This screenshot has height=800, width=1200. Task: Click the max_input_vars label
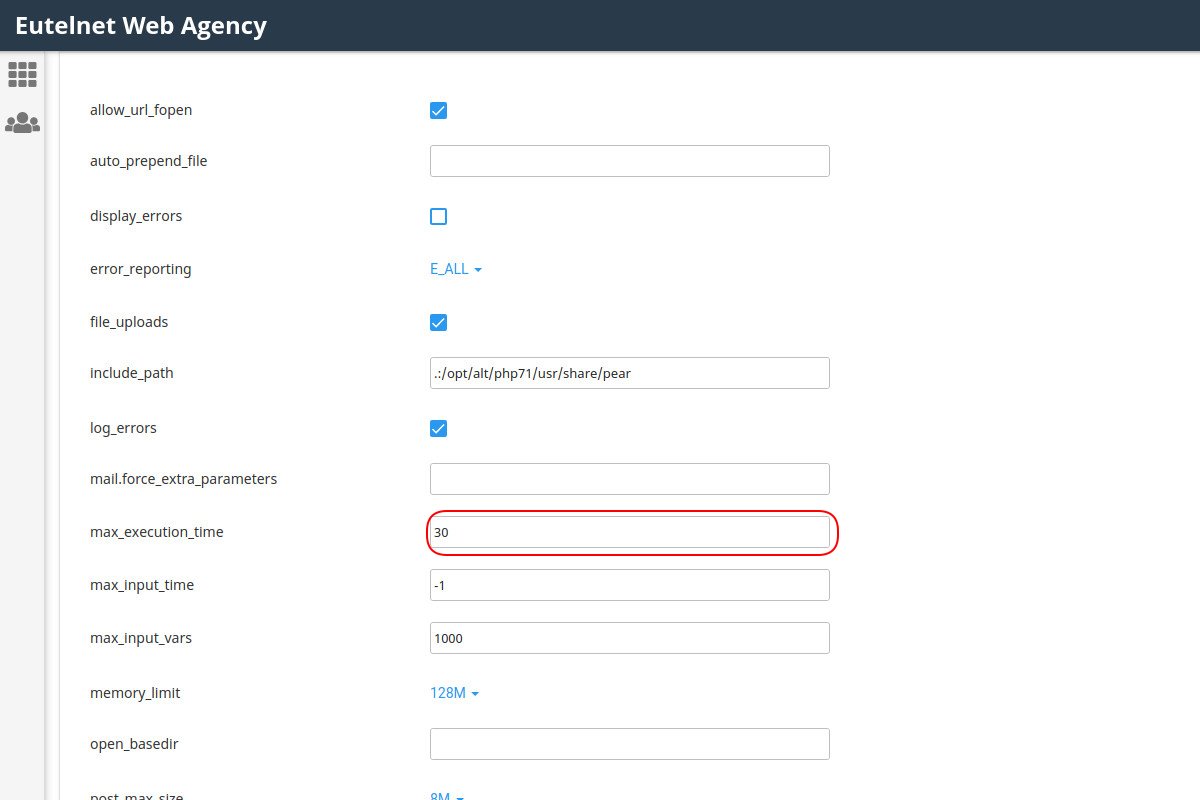click(x=141, y=638)
